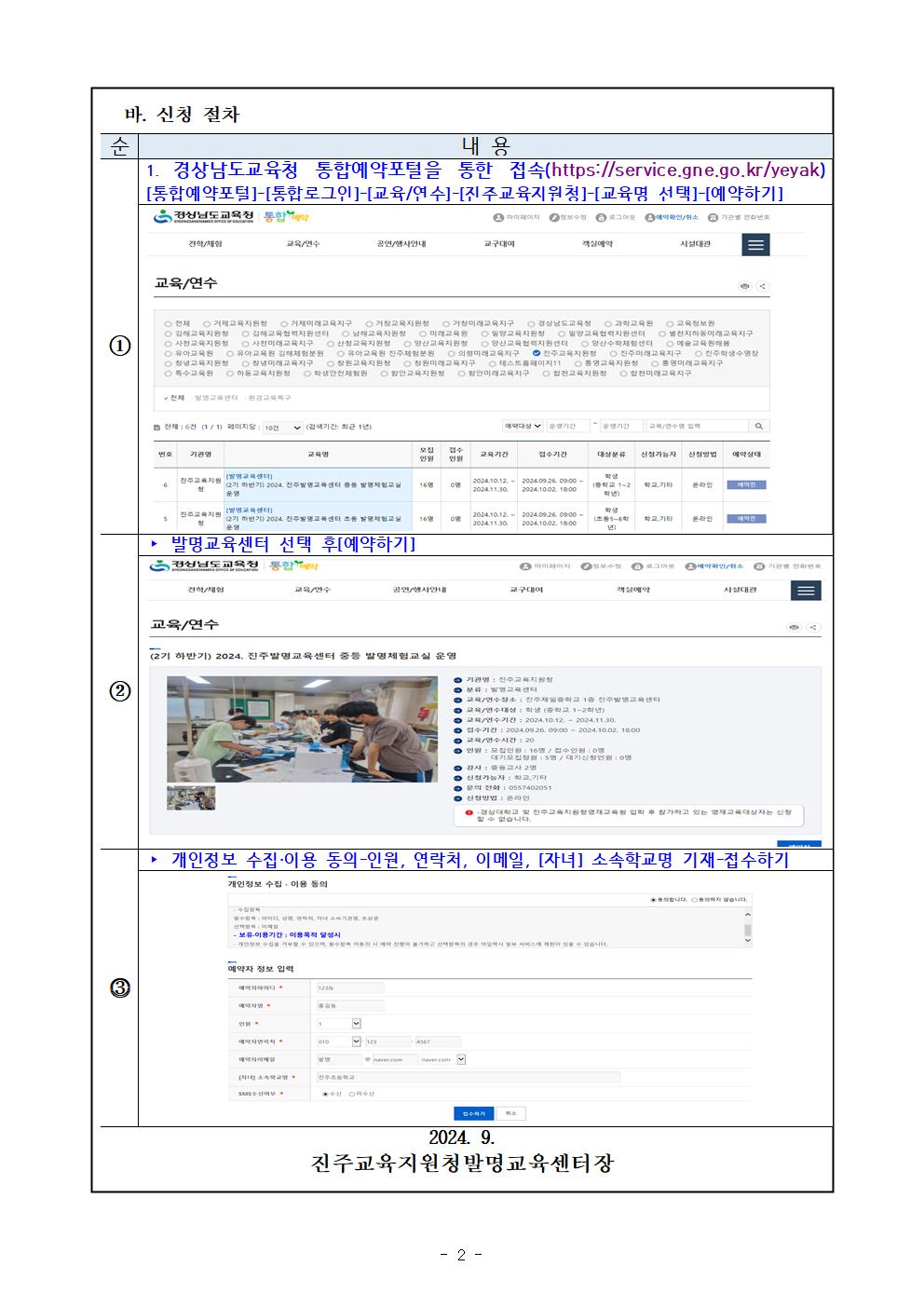
Task: Click 예약전 button for row number 6
Action: pyautogui.click(x=746, y=484)
